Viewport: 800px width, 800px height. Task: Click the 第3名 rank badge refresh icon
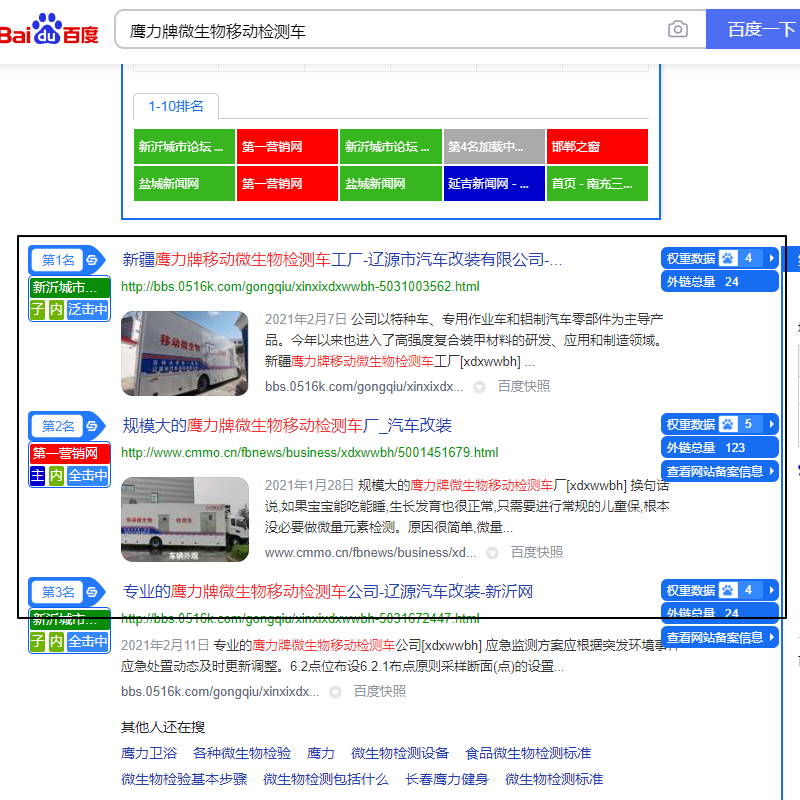[x=92, y=592]
